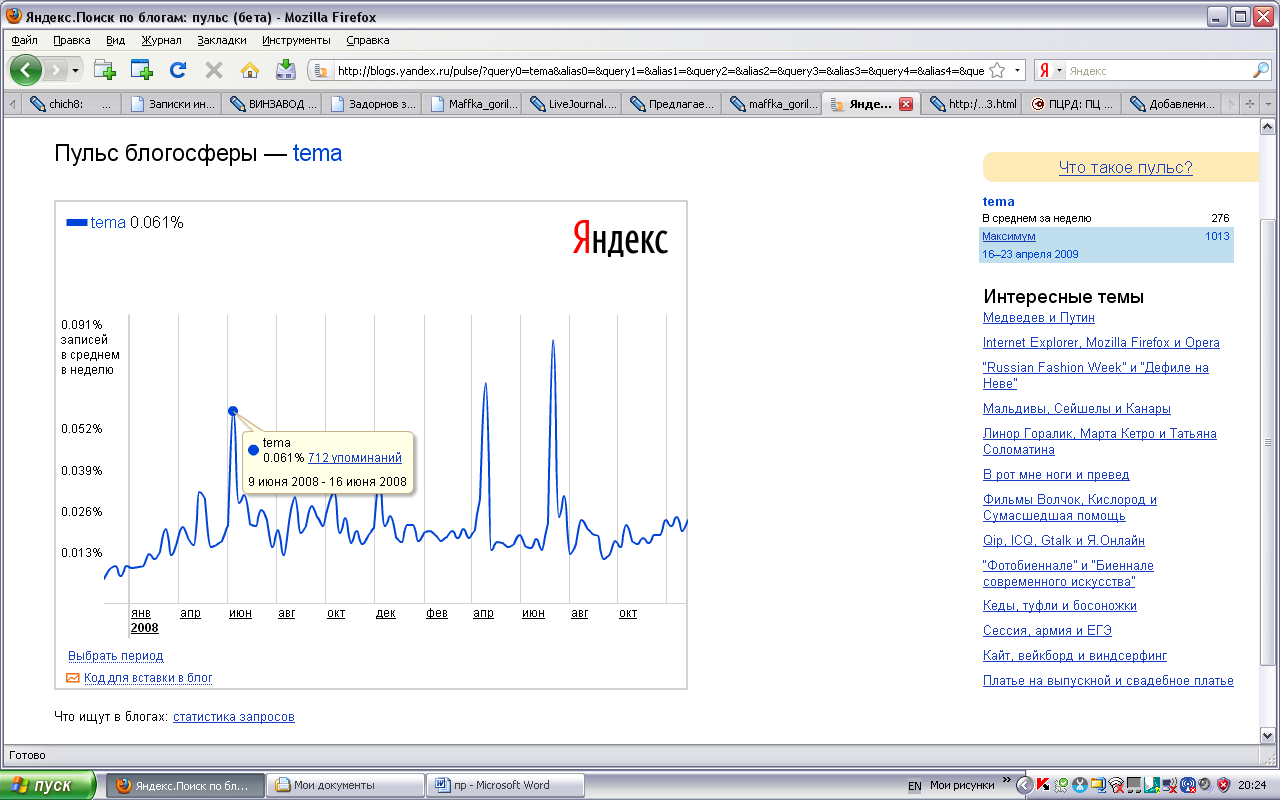Open a new tab via toolbar icon
1280x800 pixels.
coord(105,70)
